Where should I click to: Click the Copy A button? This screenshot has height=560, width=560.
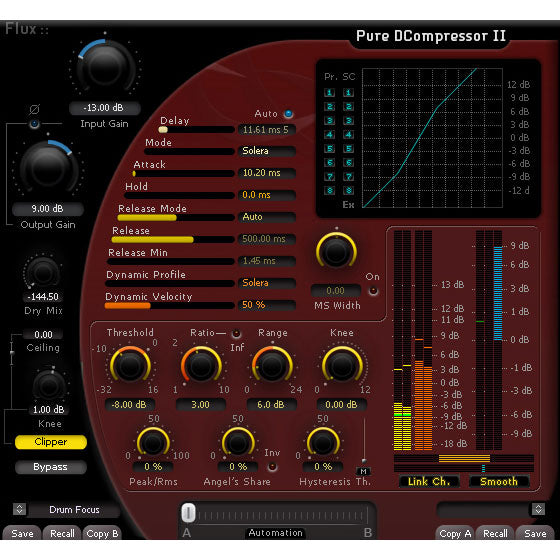point(455,534)
